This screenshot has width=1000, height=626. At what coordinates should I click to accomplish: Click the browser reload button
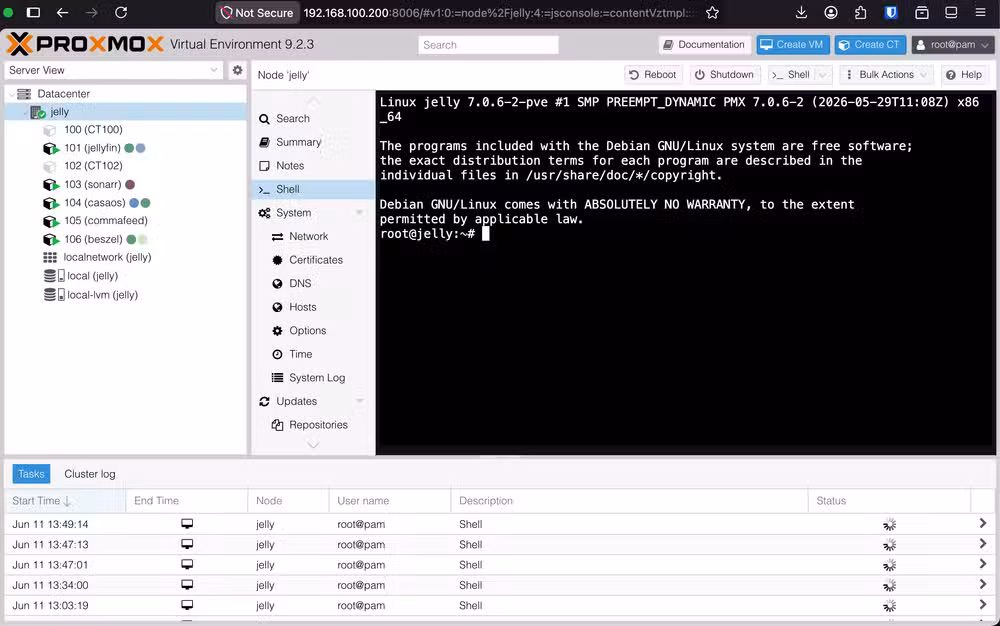coord(121,12)
